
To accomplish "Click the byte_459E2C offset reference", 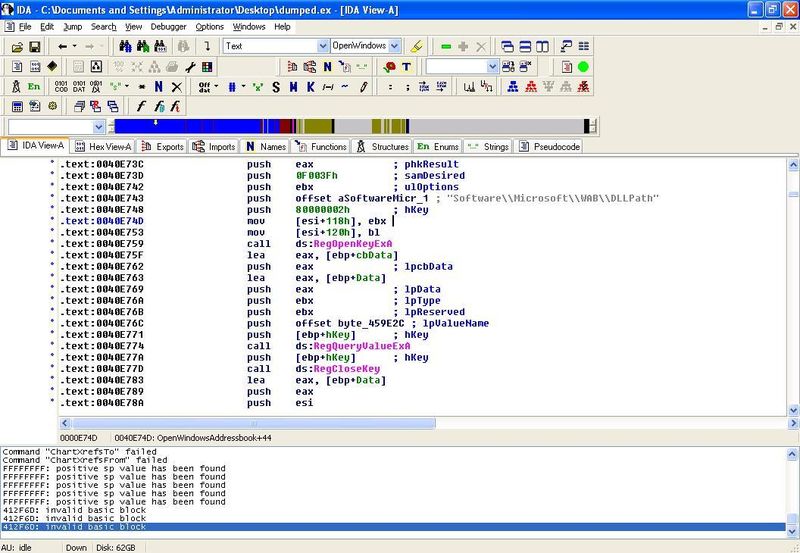I will click(x=371, y=323).
